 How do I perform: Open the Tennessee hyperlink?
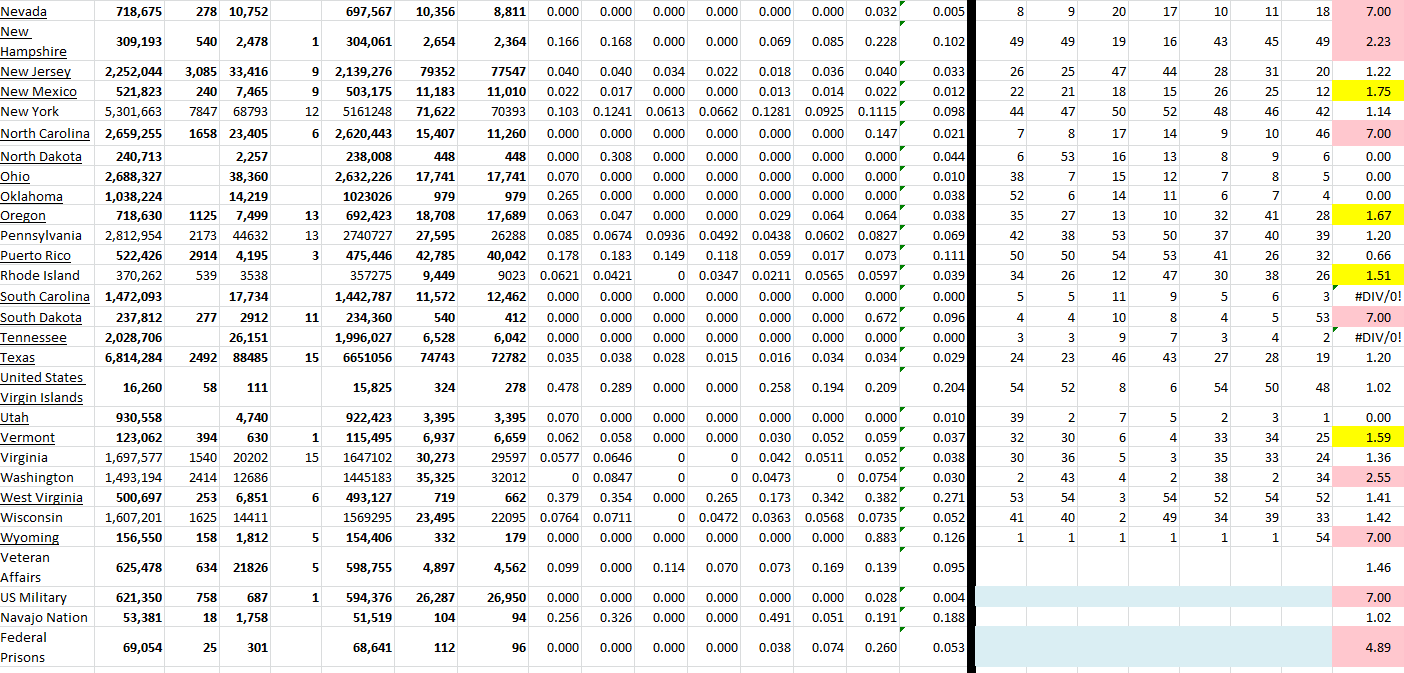pyautogui.click(x=33, y=338)
